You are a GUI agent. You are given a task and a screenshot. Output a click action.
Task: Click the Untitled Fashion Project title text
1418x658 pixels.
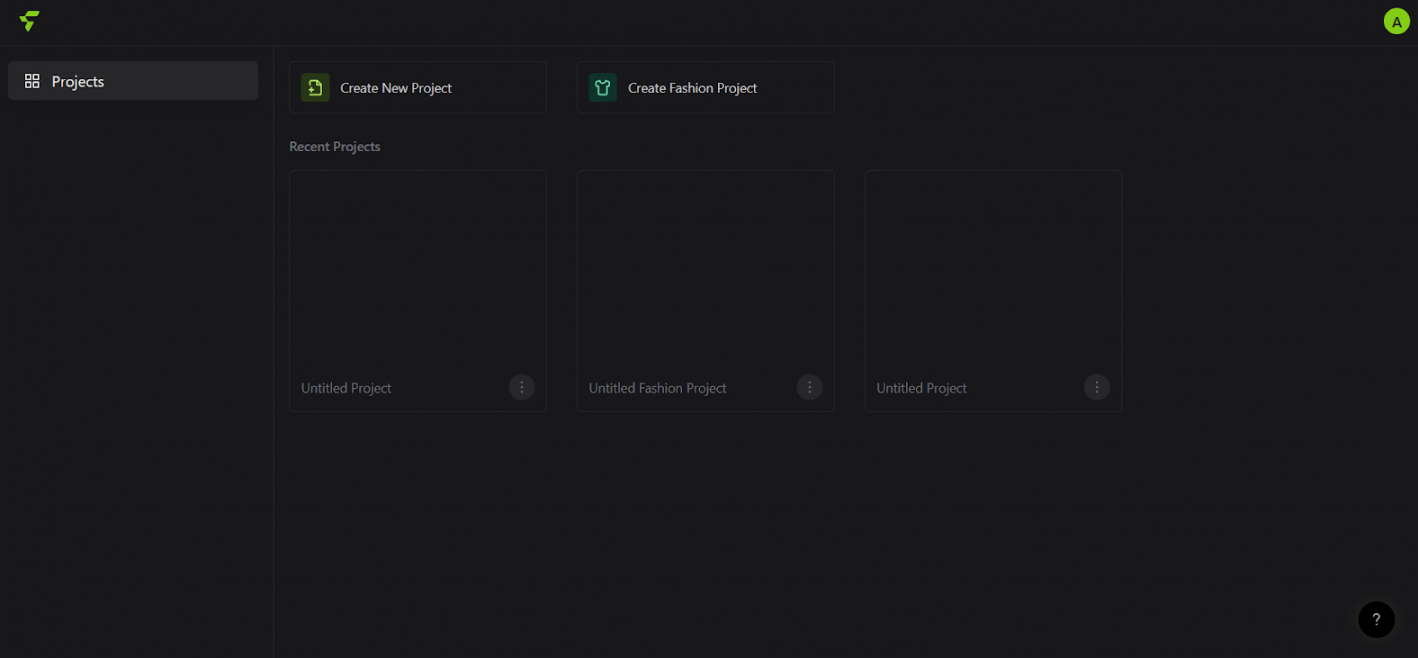tap(657, 388)
